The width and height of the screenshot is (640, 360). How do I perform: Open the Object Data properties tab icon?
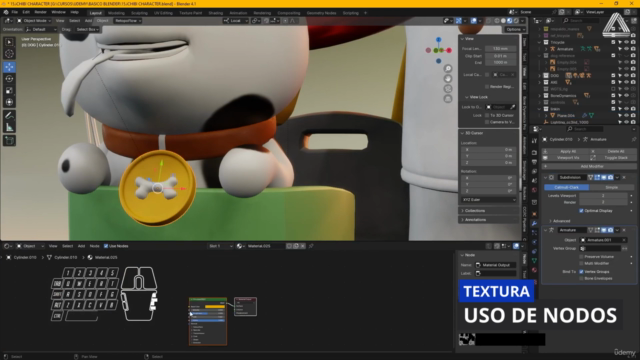coord(534,260)
